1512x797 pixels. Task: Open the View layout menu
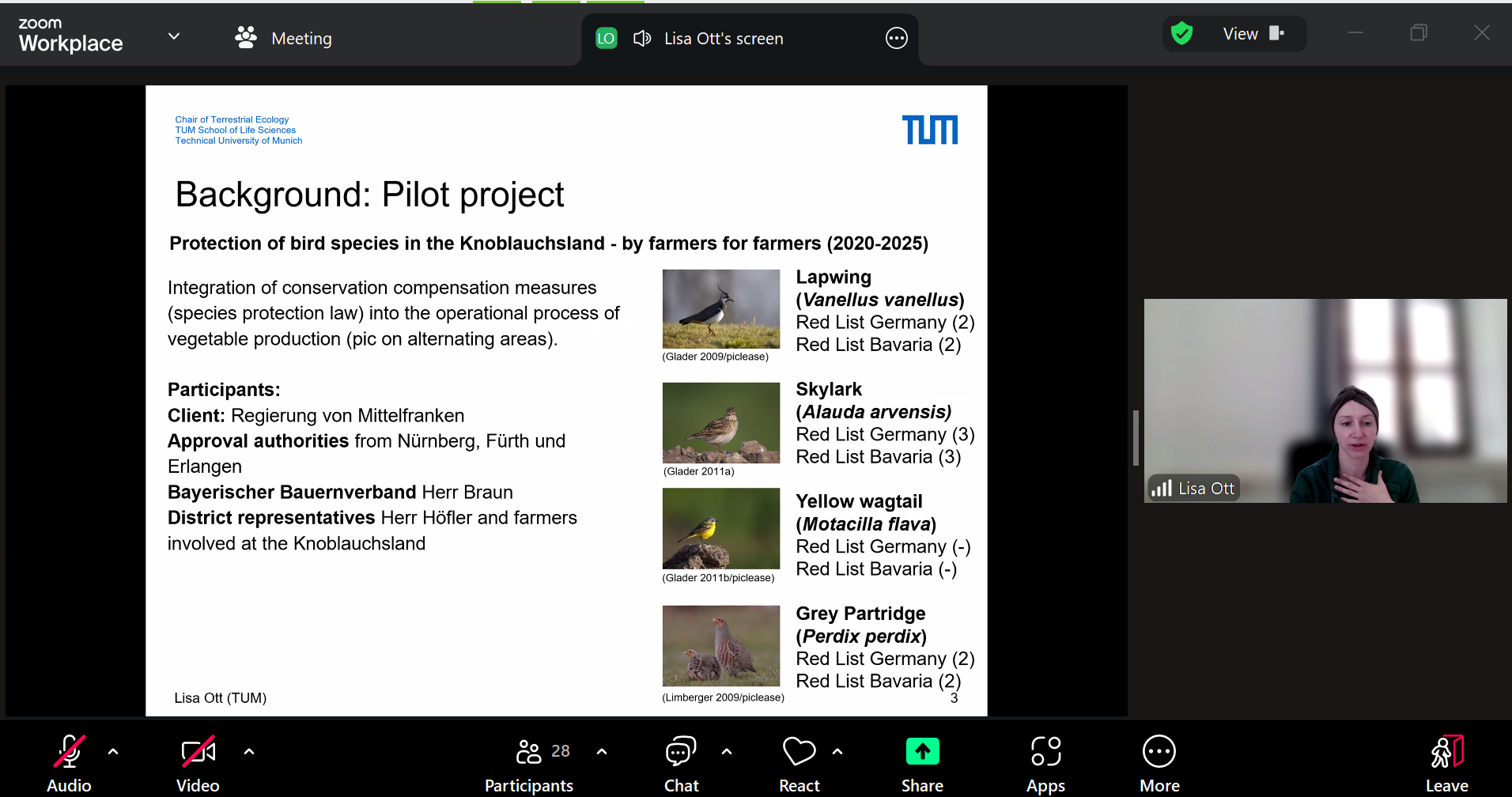click(x=1253, y=34)
